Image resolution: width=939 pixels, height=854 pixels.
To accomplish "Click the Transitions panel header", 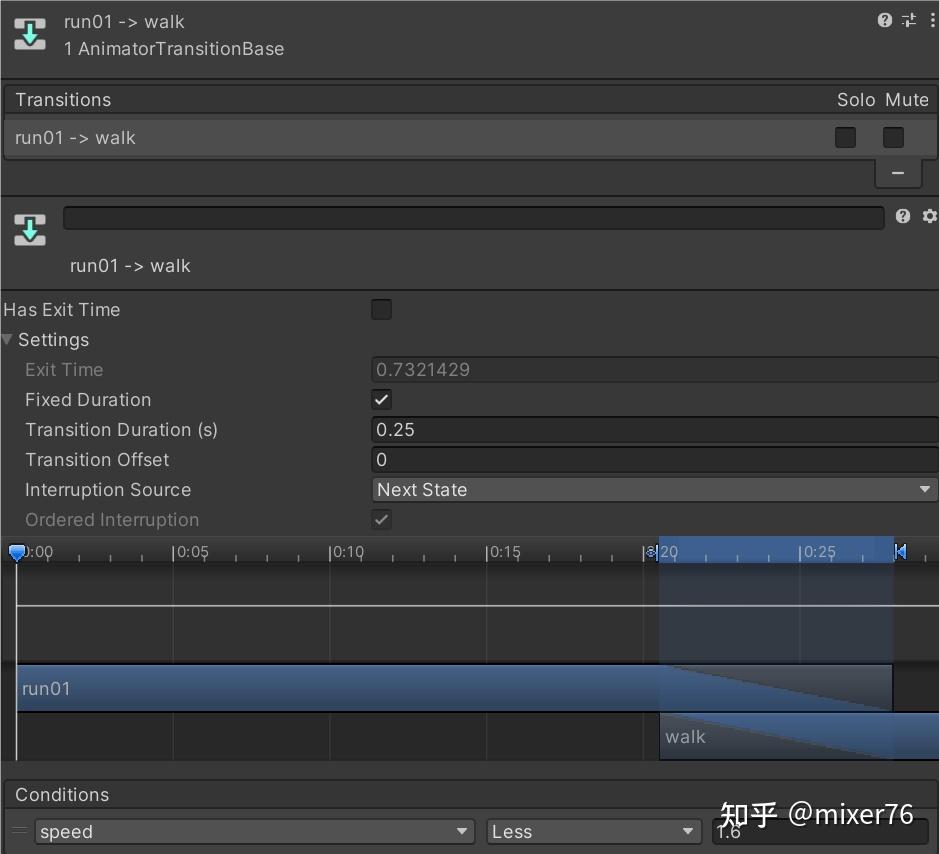I will click(62, 99).
